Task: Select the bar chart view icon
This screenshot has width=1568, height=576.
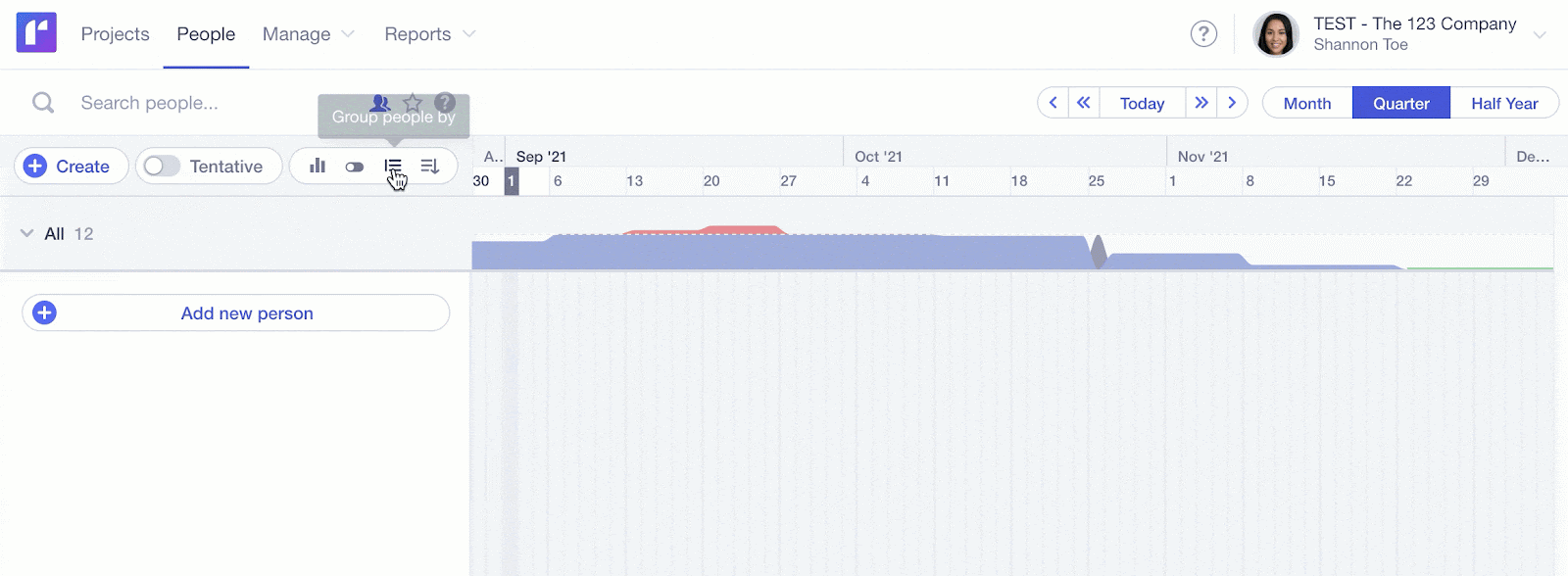Action: click(x=317, y=166)
